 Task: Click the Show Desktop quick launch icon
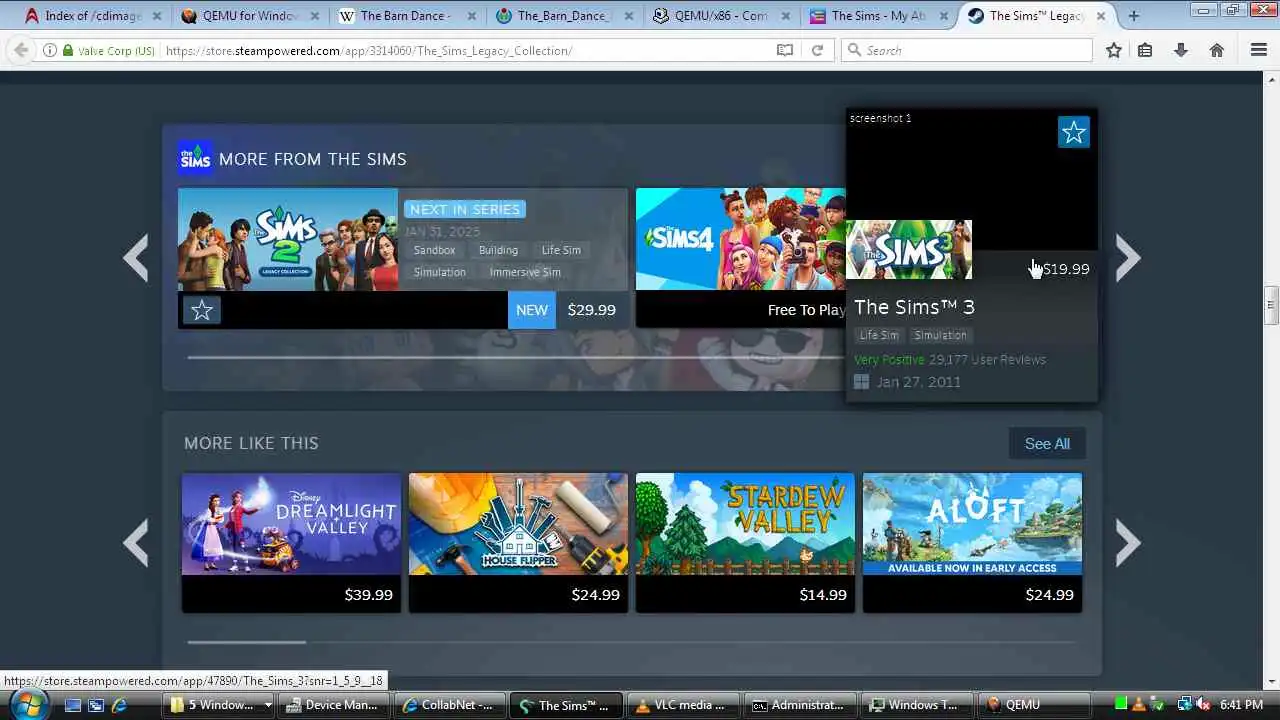tap(72, 705)
